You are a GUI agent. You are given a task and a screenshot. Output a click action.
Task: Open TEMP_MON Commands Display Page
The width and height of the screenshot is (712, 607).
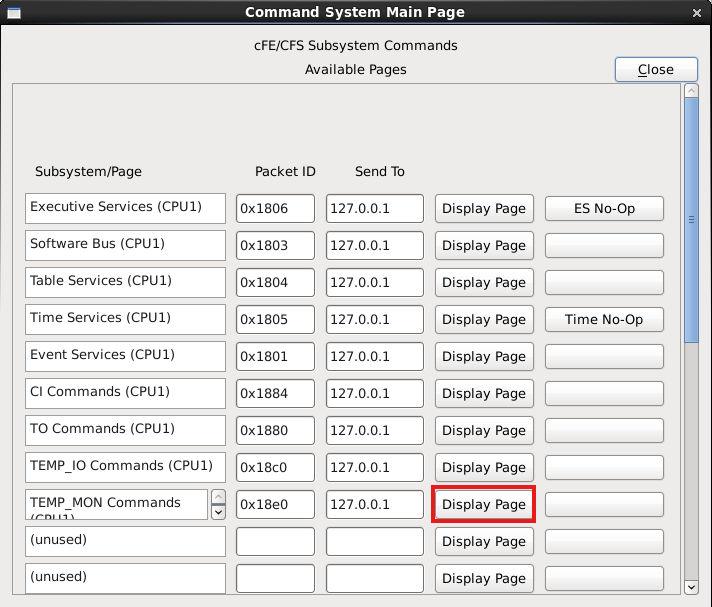(483, 505)
